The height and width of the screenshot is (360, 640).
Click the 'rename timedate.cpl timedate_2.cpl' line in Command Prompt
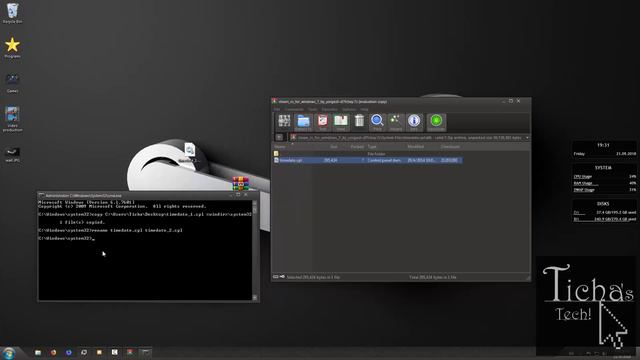[x=110, y=230]
